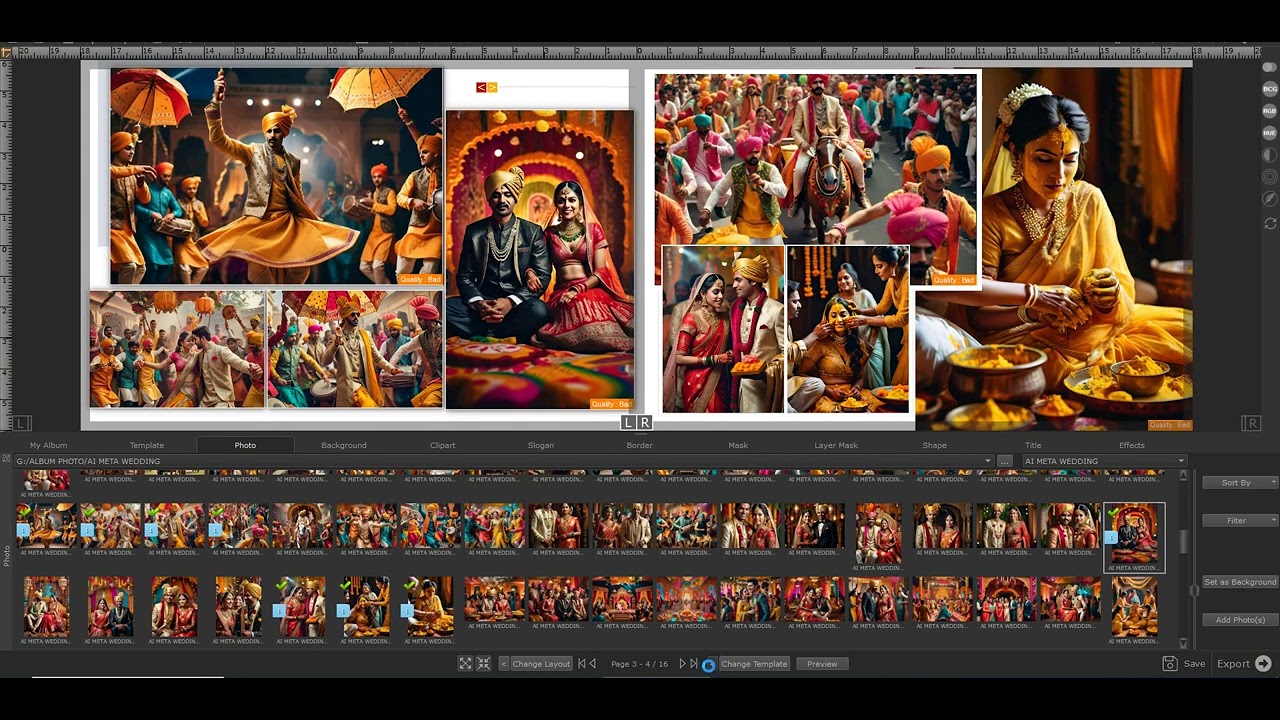Switch to Template tab

click(x=147, y=445)
